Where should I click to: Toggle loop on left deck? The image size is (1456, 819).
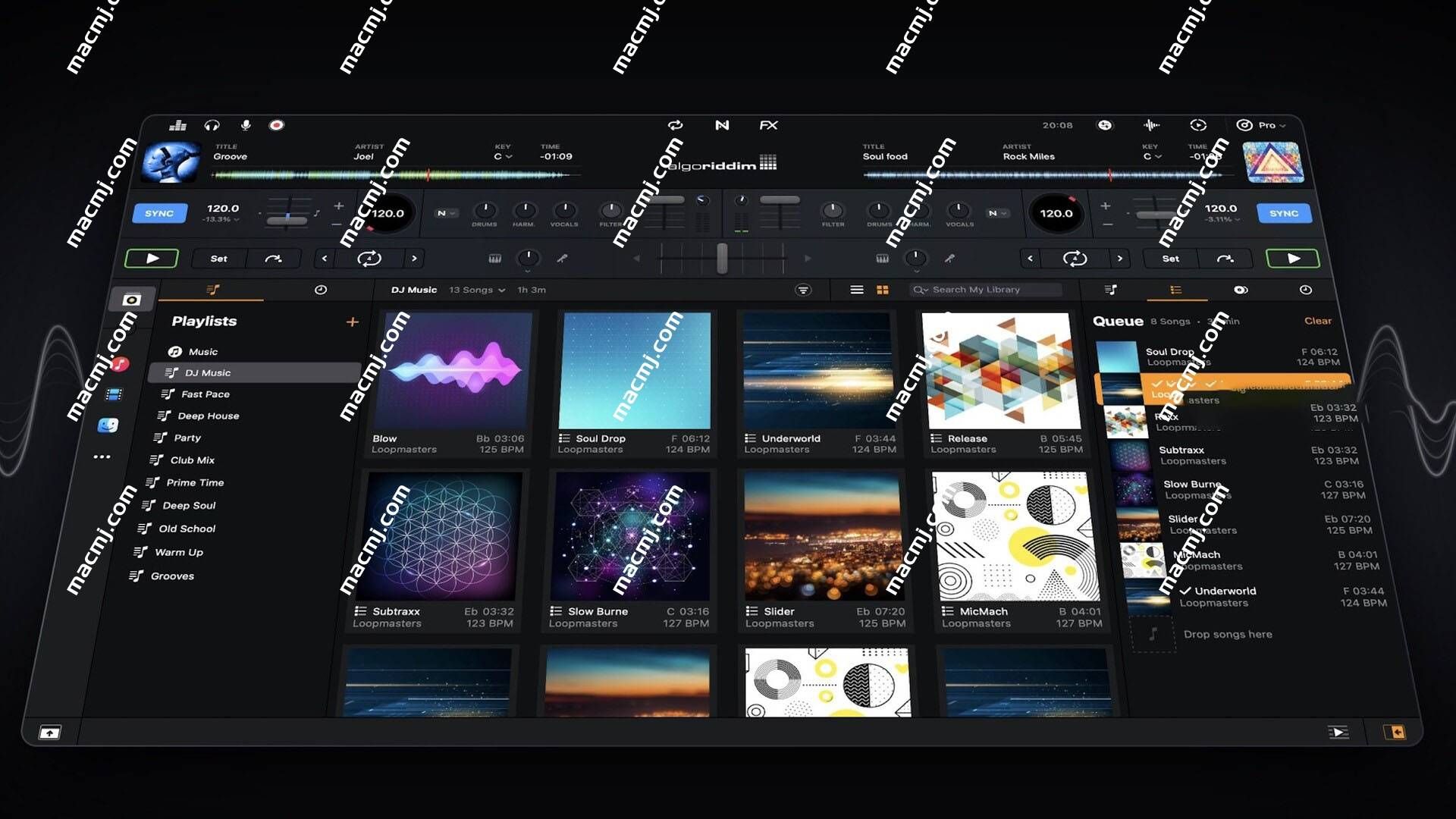[369, 259]
